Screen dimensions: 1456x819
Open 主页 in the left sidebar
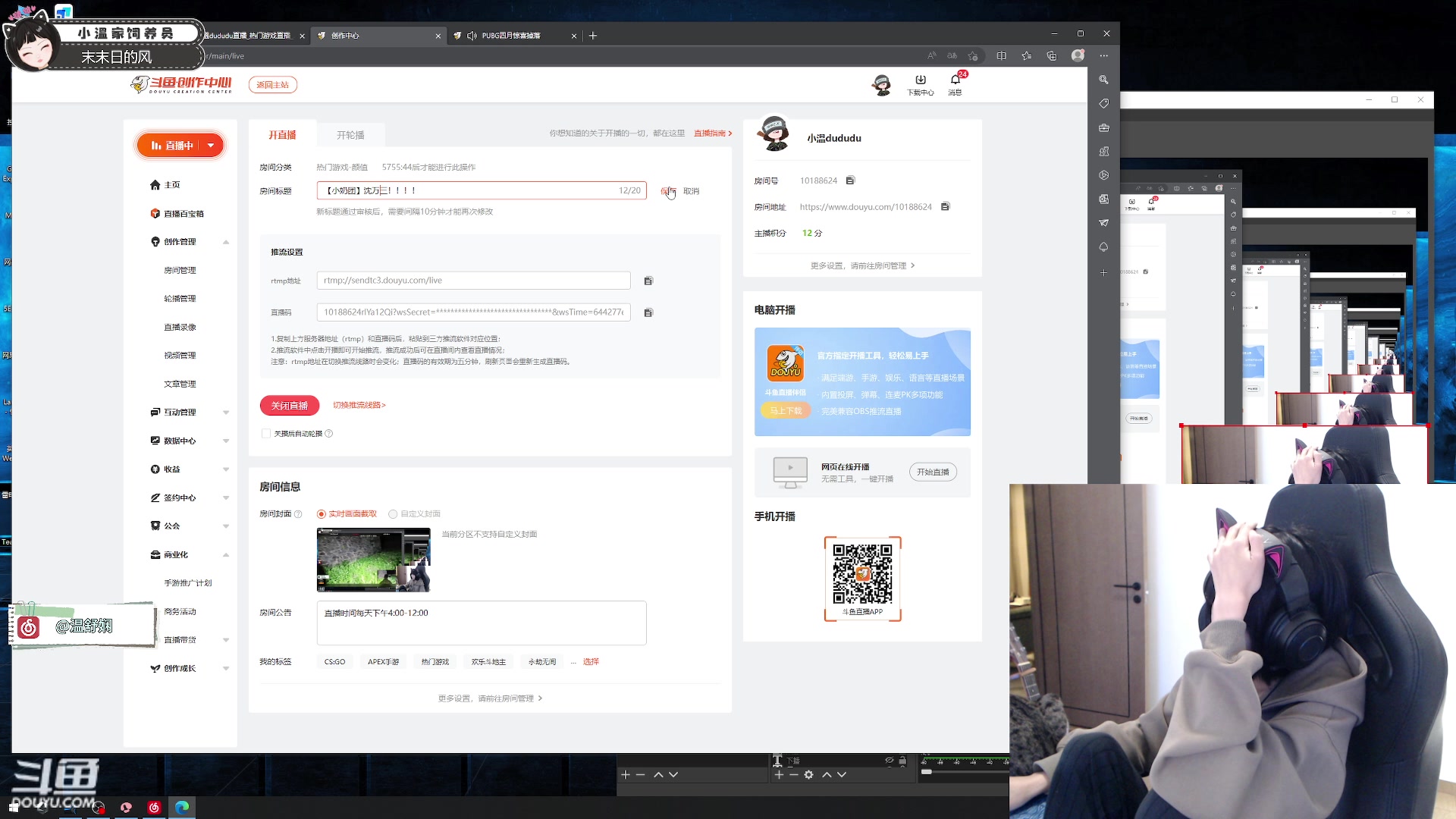click(x=165, y=185)
